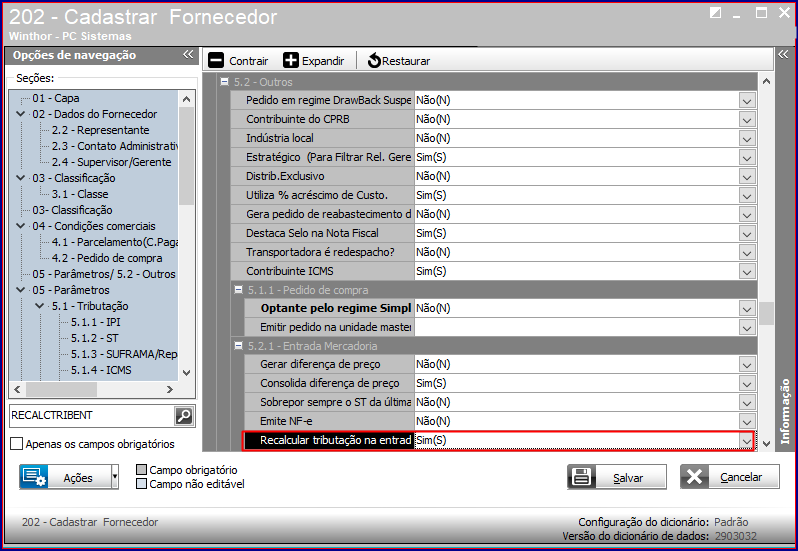Select 5.1.4 - ICMS tree item
This screenshot has height=551, width=798.
(101, 370)
